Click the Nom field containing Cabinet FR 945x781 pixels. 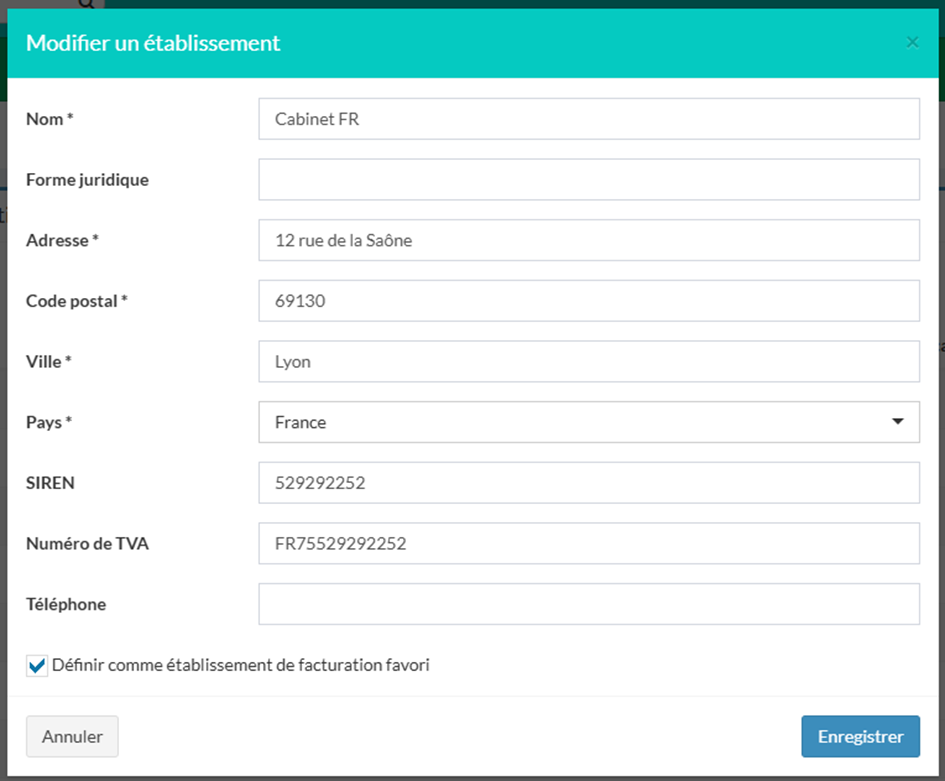[x=588, y=119]
